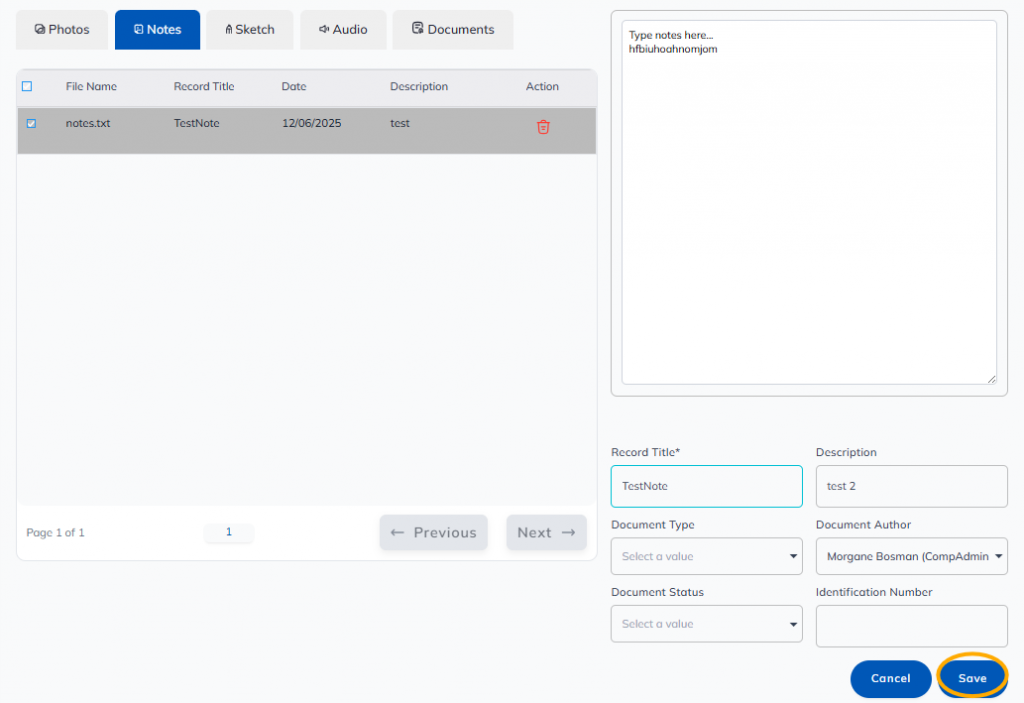Expand the Document Status dropdown
Image resolution: width=1024 pixels, height=703 pixels.
tap(706, 624)
